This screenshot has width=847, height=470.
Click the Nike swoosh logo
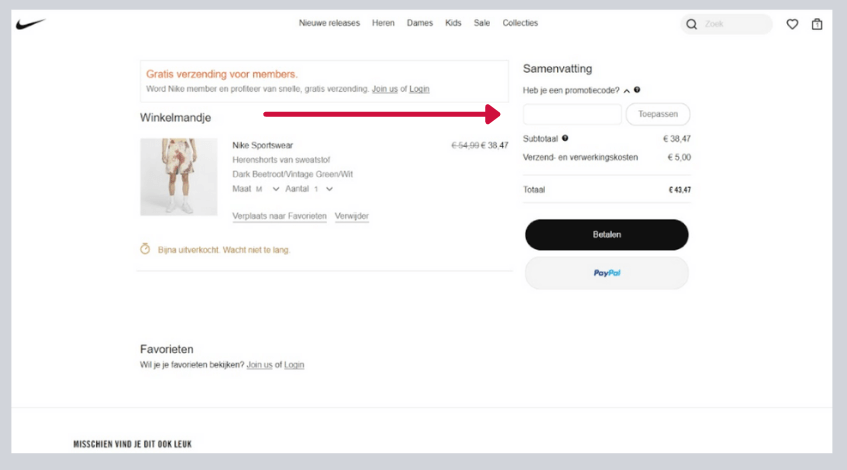(31, 24)
